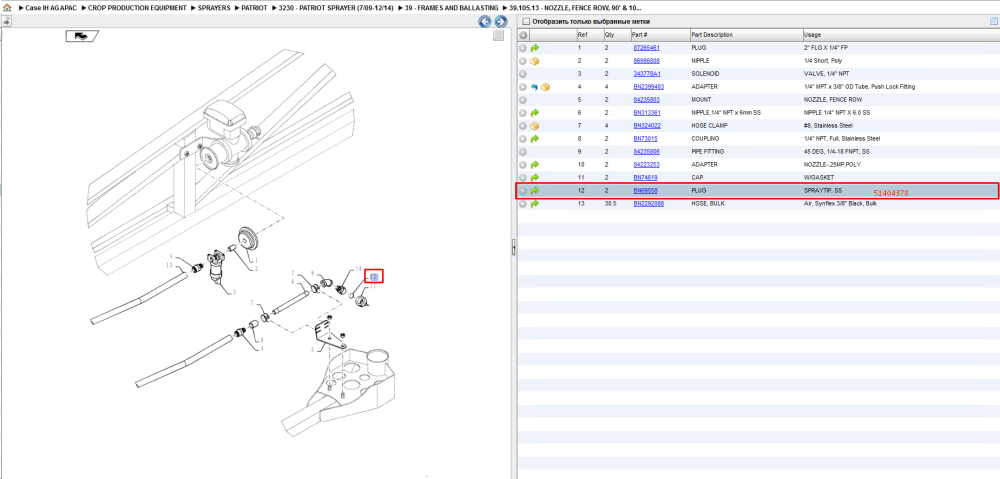
Task: Click green arrow icon in CAP row
Action: (534, 177)
